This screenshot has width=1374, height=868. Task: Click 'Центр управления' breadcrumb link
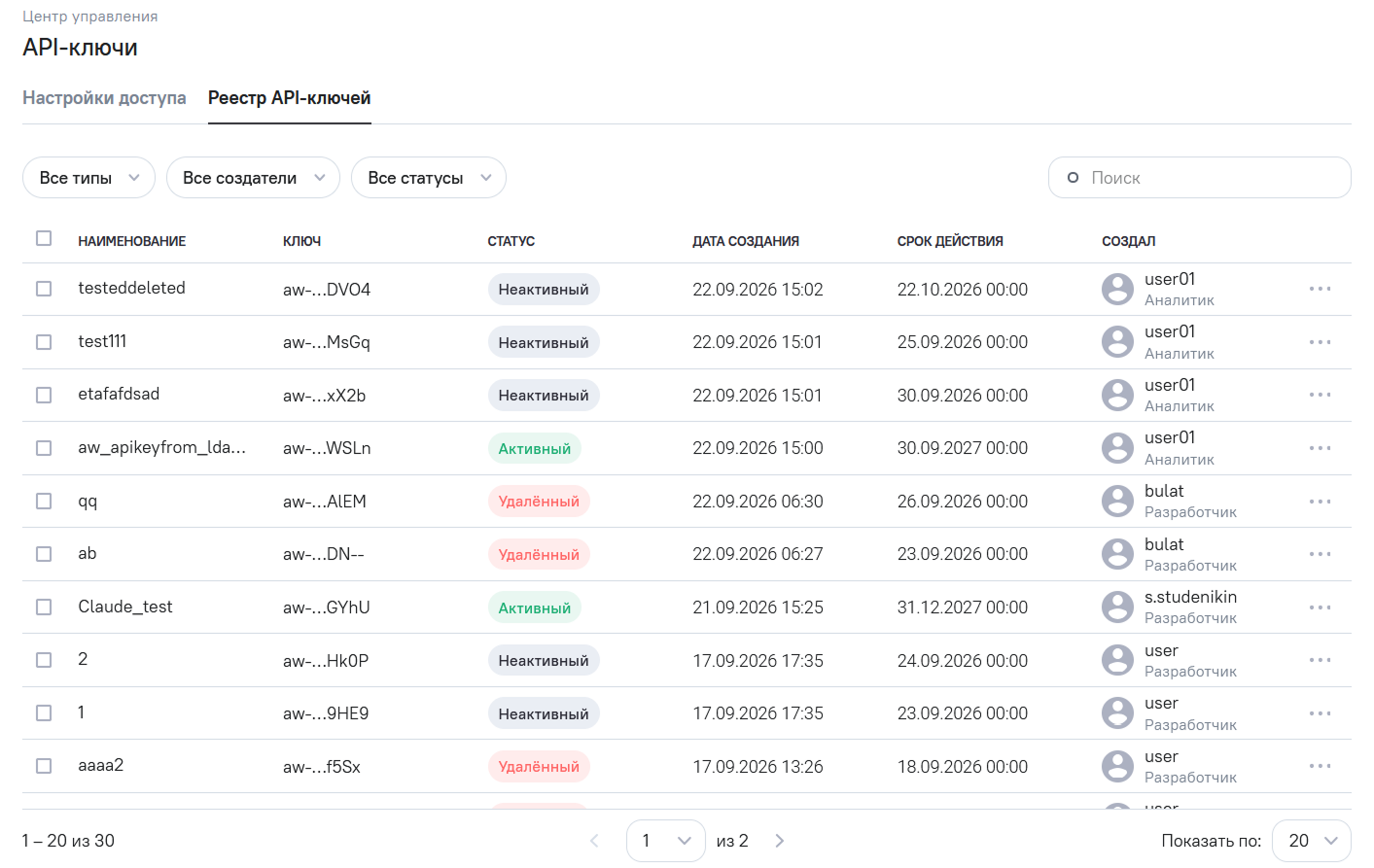pyautogui.click(x=90, y=17)
